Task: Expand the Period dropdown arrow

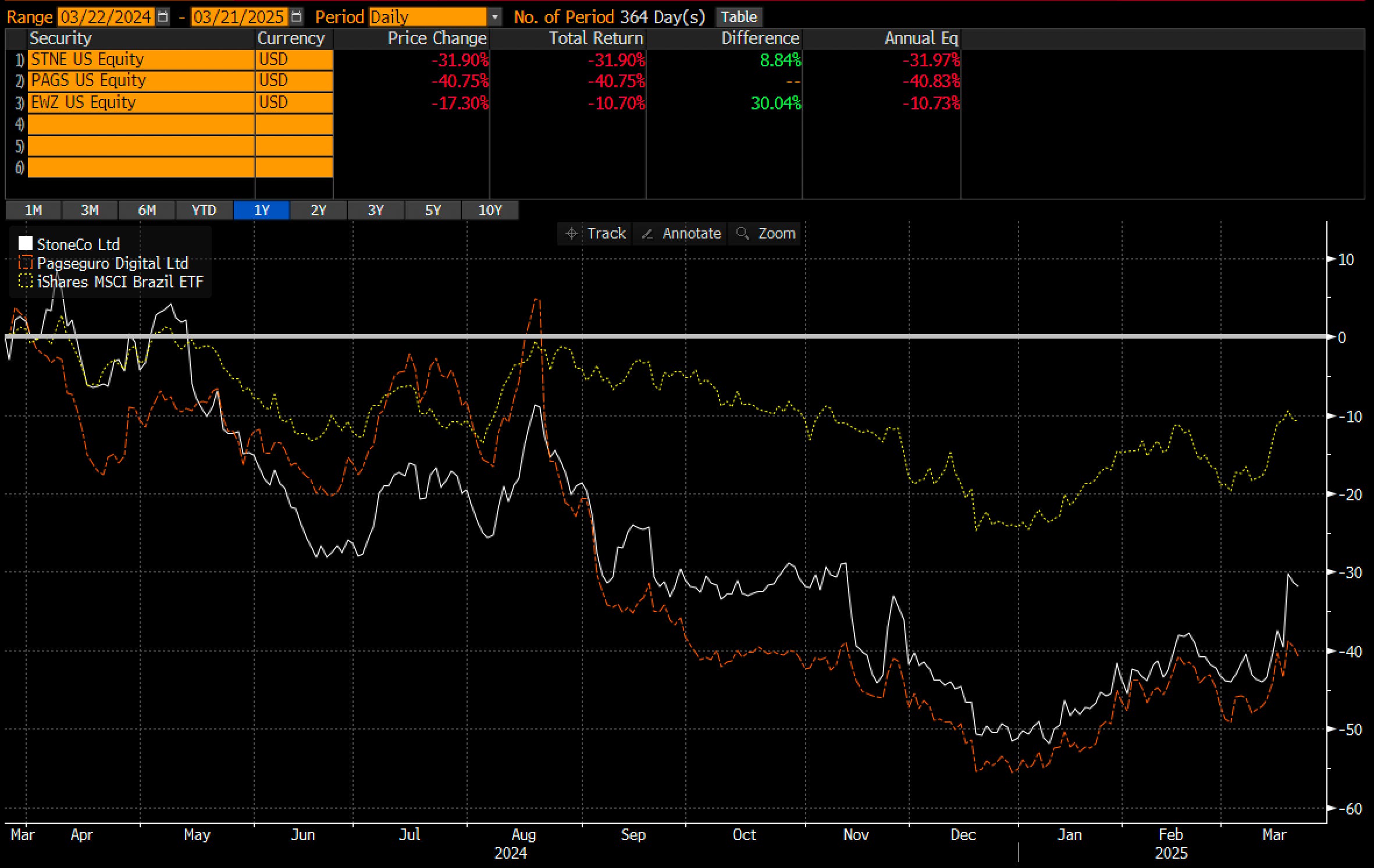Action: [x=494, y=17]
